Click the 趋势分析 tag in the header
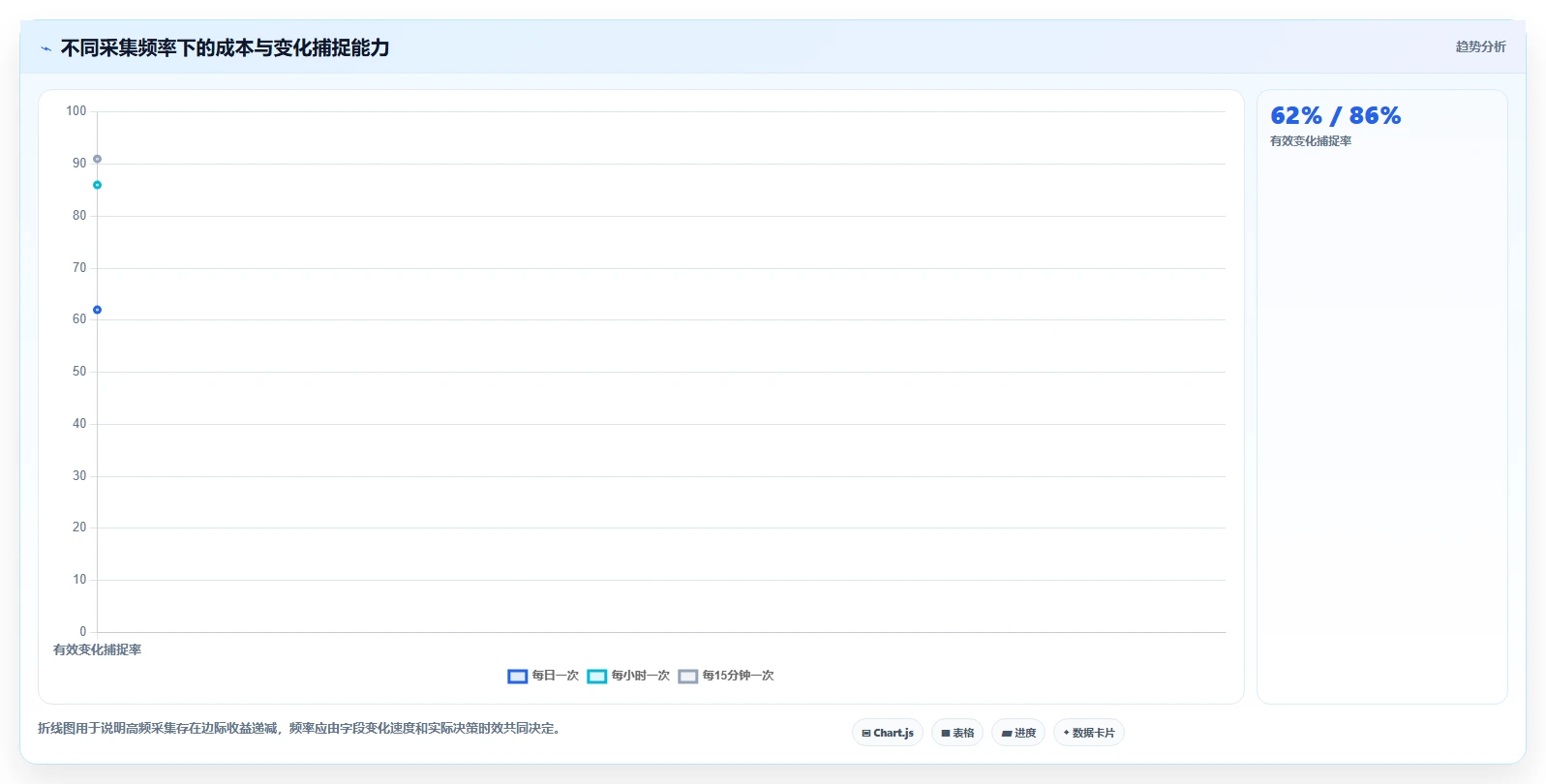Viewport: 1546px width, 784px height. pyautogui.click(x=1480, y=46)
